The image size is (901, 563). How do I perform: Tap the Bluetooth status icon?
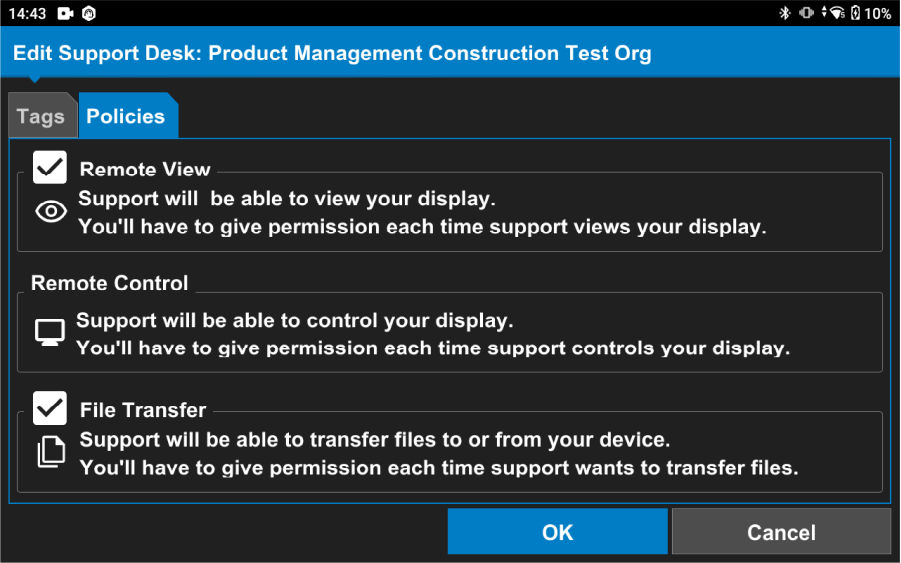pos(785,13)
